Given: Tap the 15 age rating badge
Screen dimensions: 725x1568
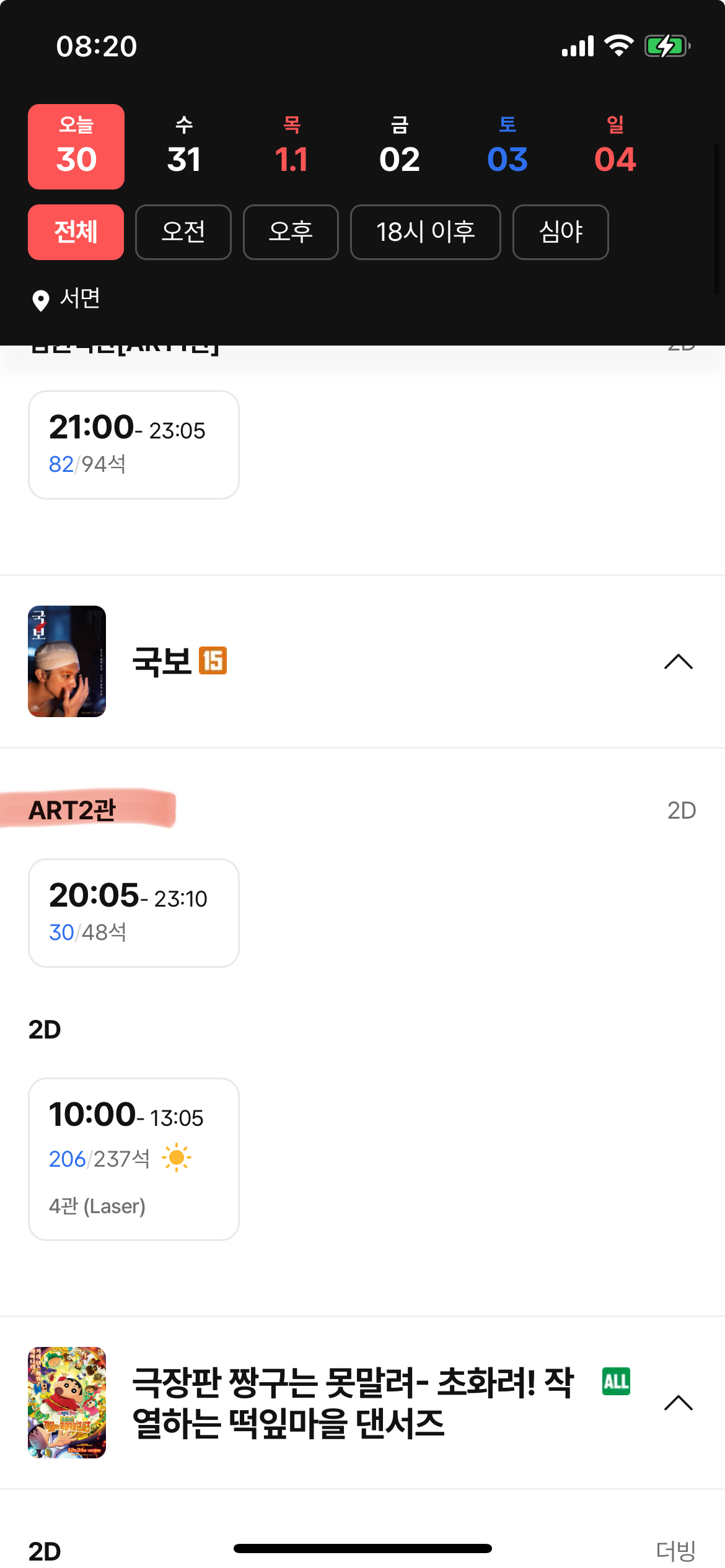Looking at the screenshot, I should tap(213, 661).
